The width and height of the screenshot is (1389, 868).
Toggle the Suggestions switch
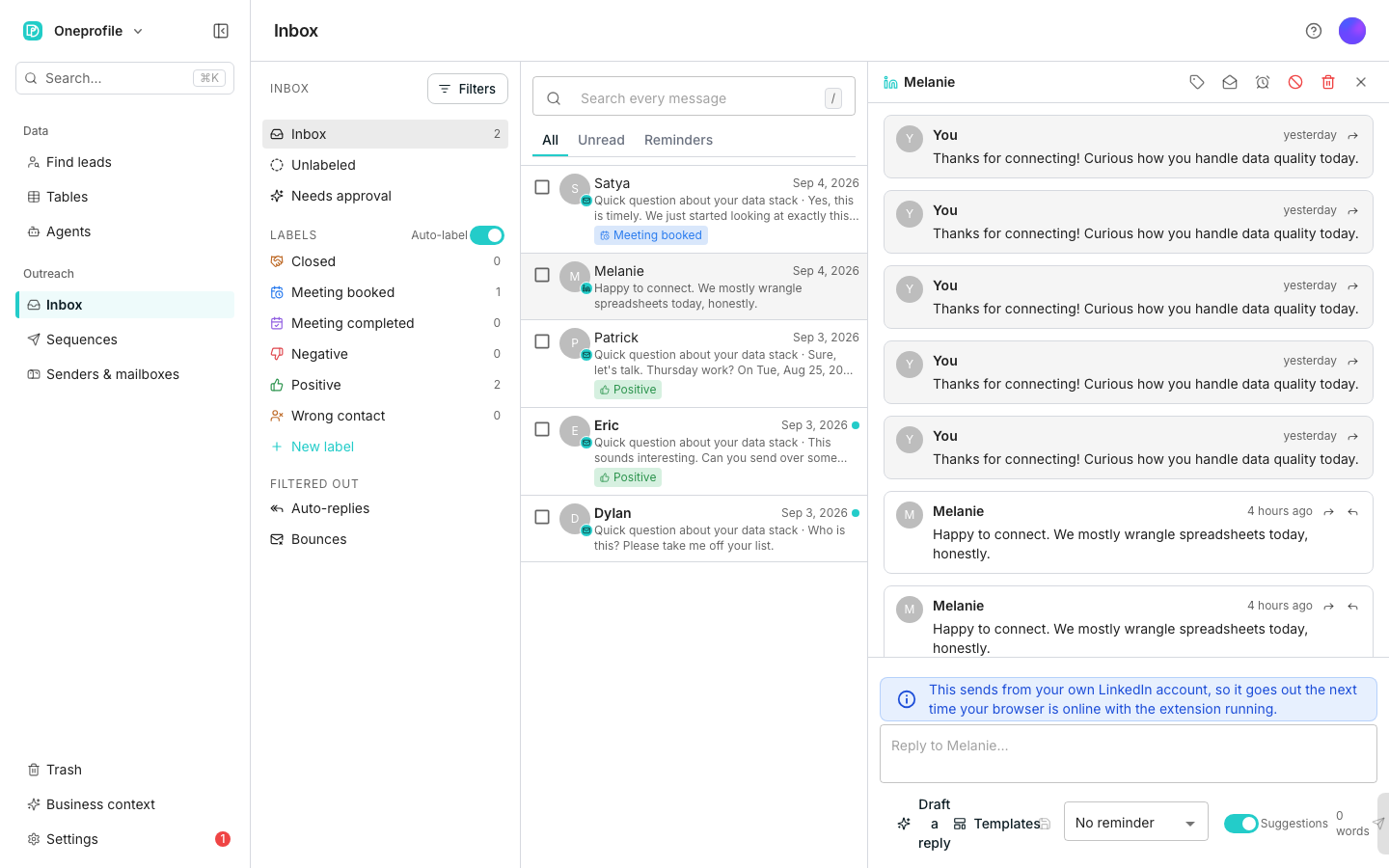[1241, 824]
